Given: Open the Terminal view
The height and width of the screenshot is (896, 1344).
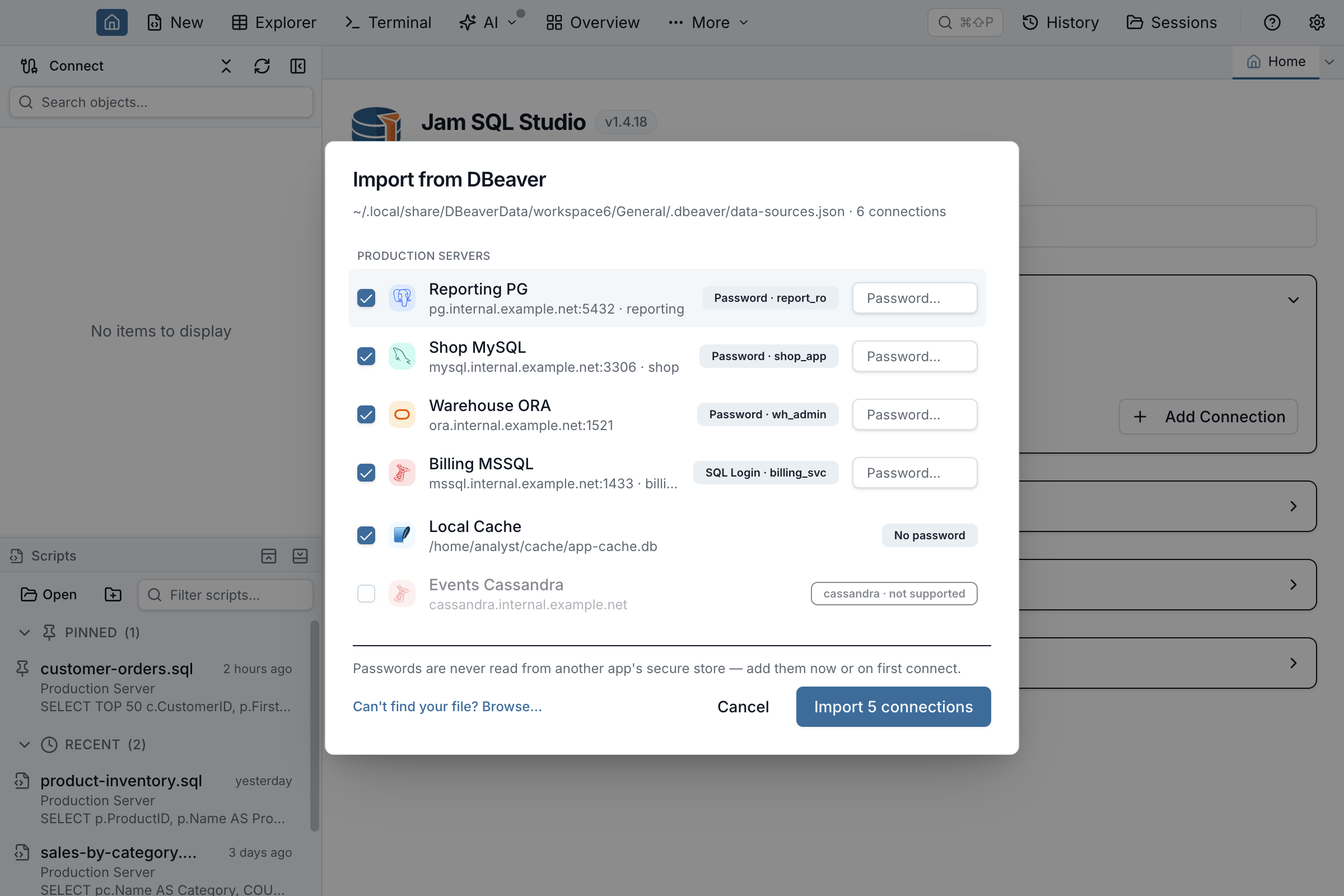Looking at the screenshot, I should click(x=389, y=22).
